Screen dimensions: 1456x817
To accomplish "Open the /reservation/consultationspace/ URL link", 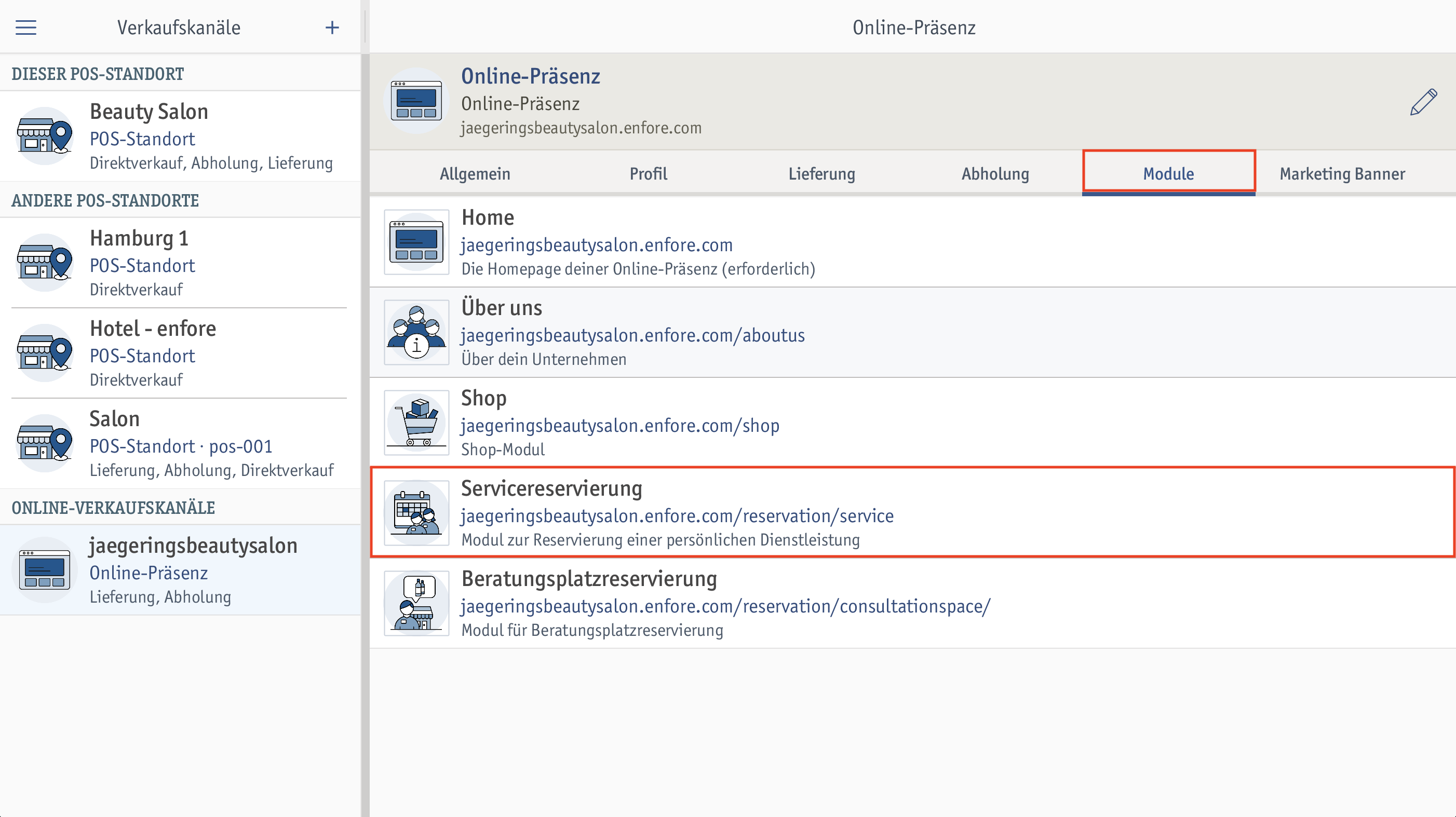I will click(x=726, y=606).
